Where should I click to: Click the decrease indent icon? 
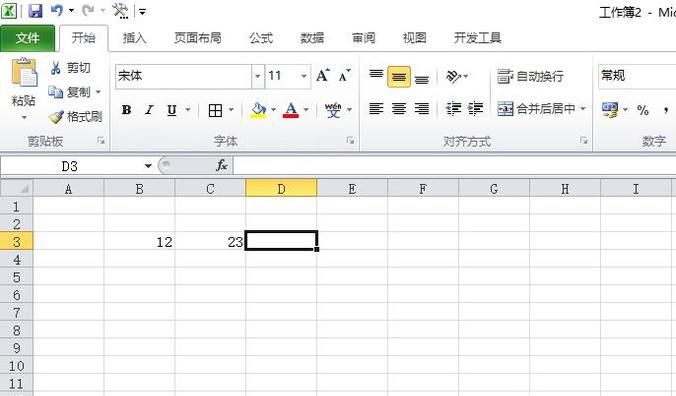[x=454, y=109]
